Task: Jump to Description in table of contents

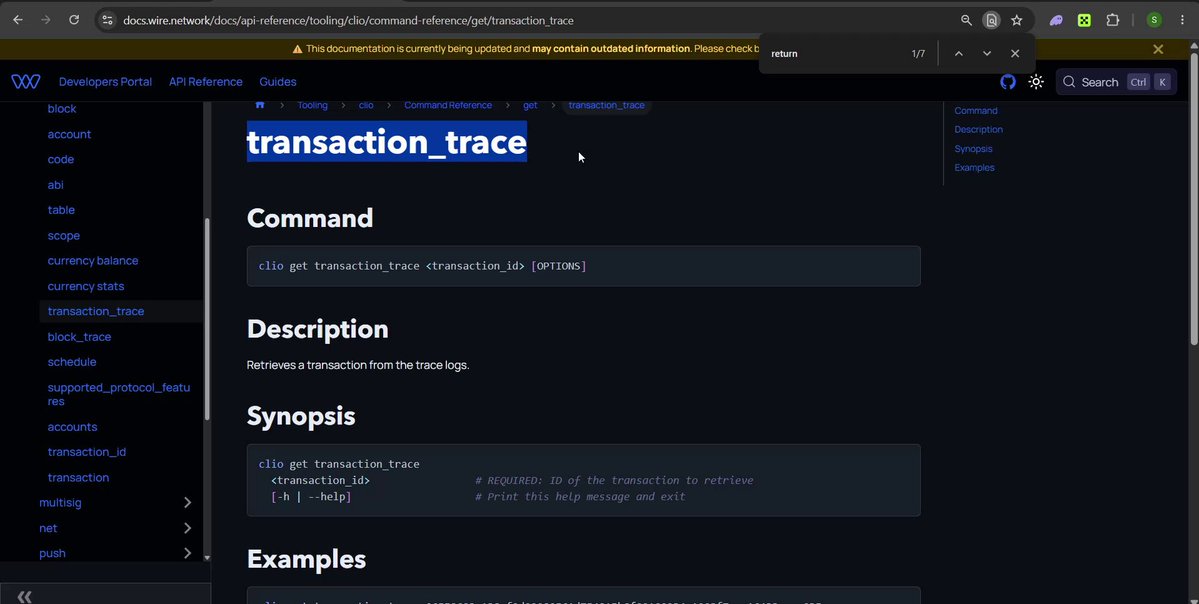Action: (979, 129)
